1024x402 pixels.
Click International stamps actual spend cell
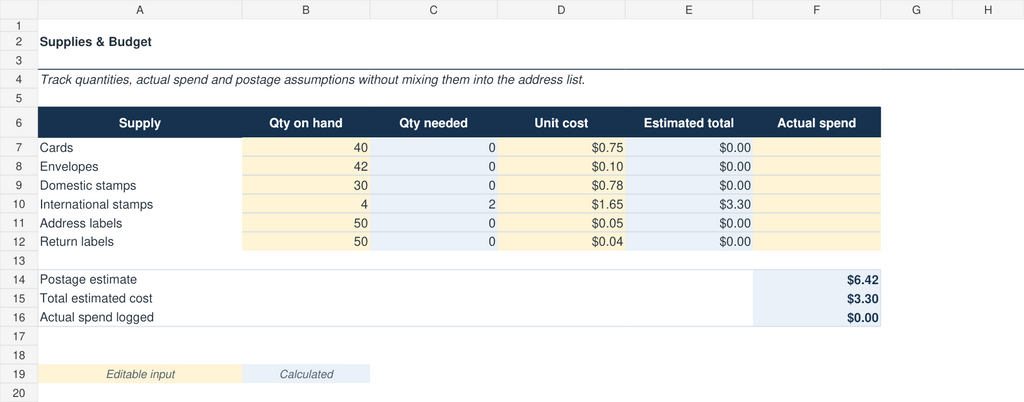[x=816, y=204]
